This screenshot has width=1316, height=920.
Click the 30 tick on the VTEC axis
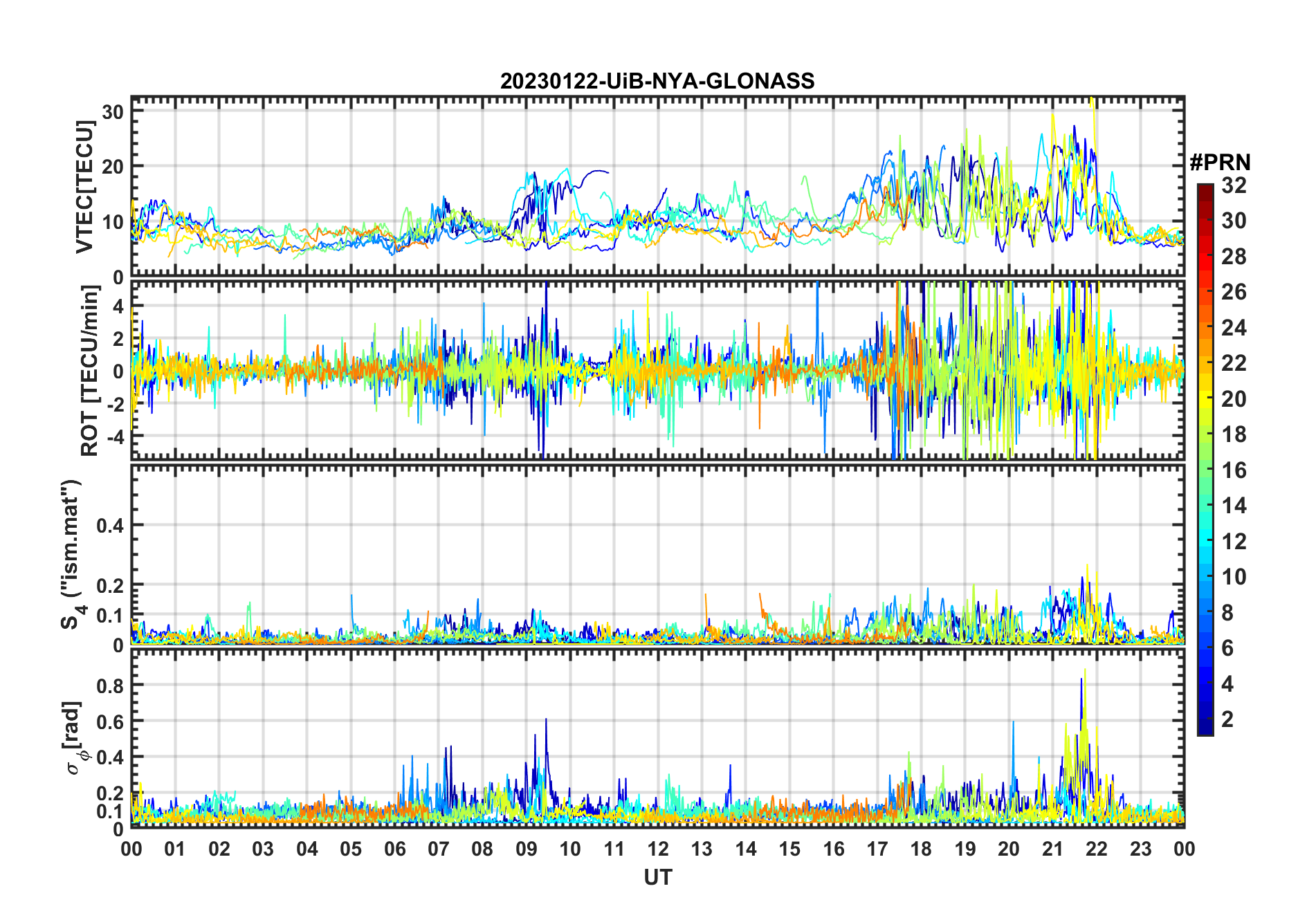pyautogui.click(x=113, y=111)
